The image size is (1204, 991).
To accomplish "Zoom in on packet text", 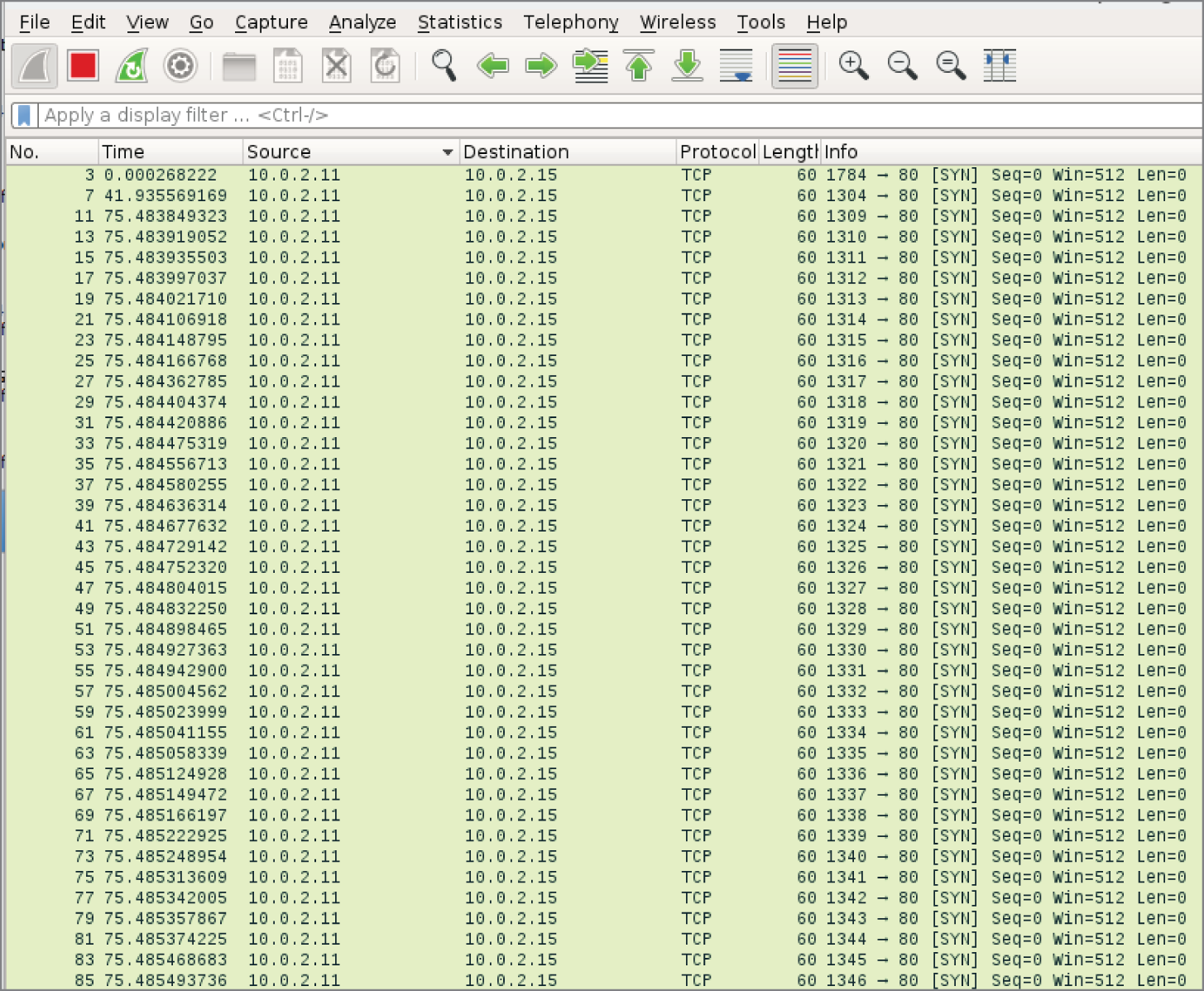I will (853, 65).
